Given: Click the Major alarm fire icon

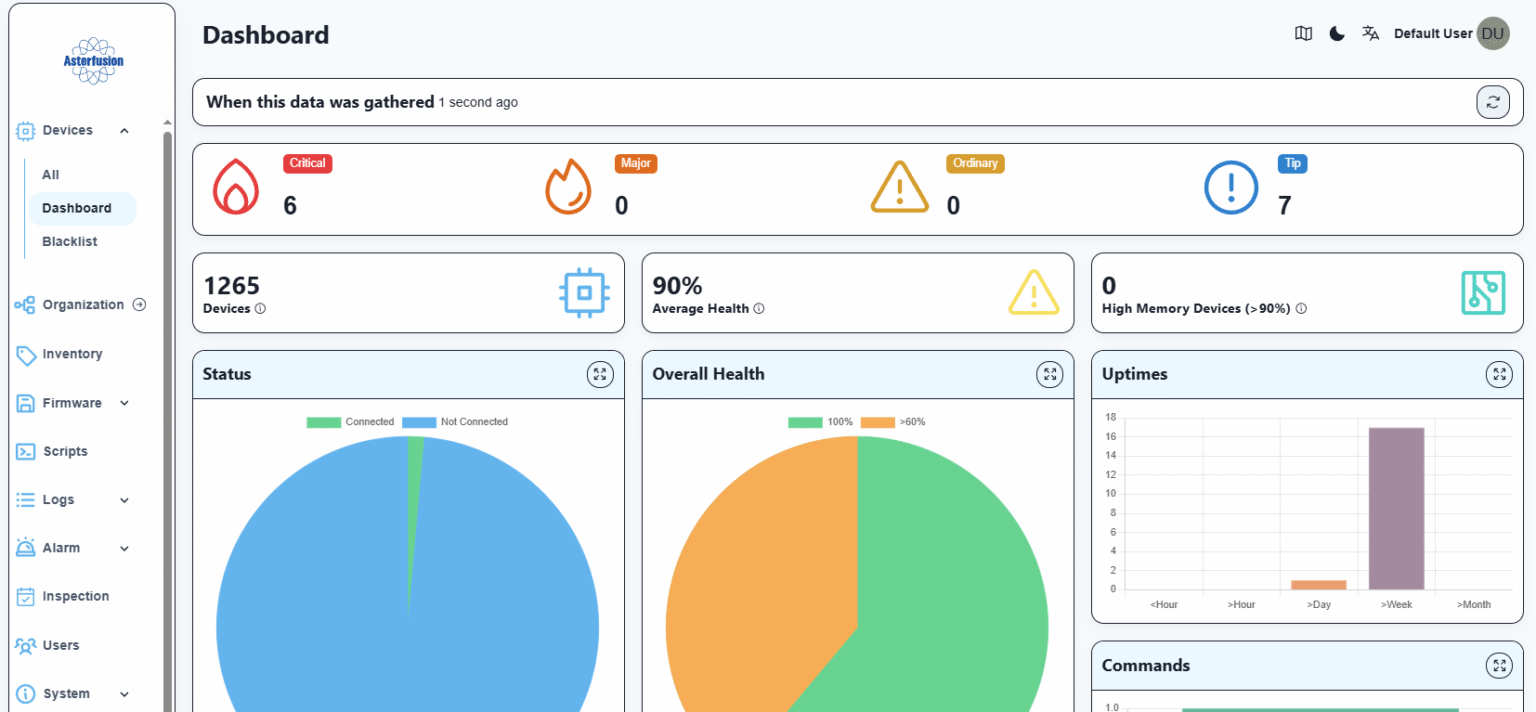Looking at the screenshot, I should coord(568,188).
